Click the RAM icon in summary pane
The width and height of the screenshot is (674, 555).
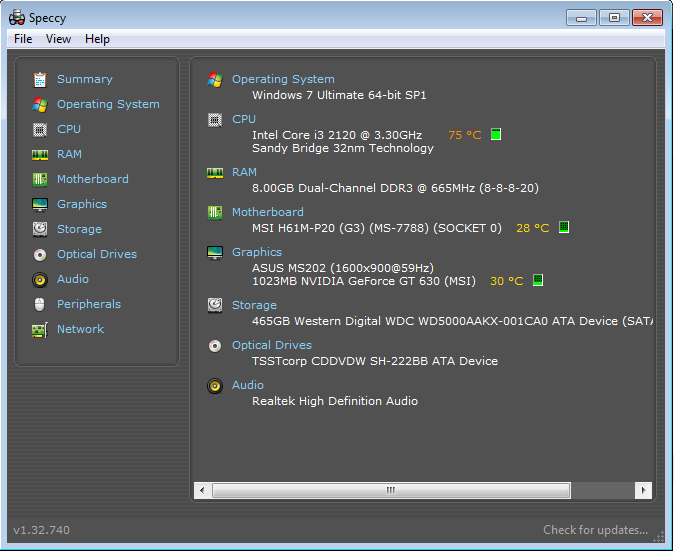pyautogui.click(x=215, y=173)
